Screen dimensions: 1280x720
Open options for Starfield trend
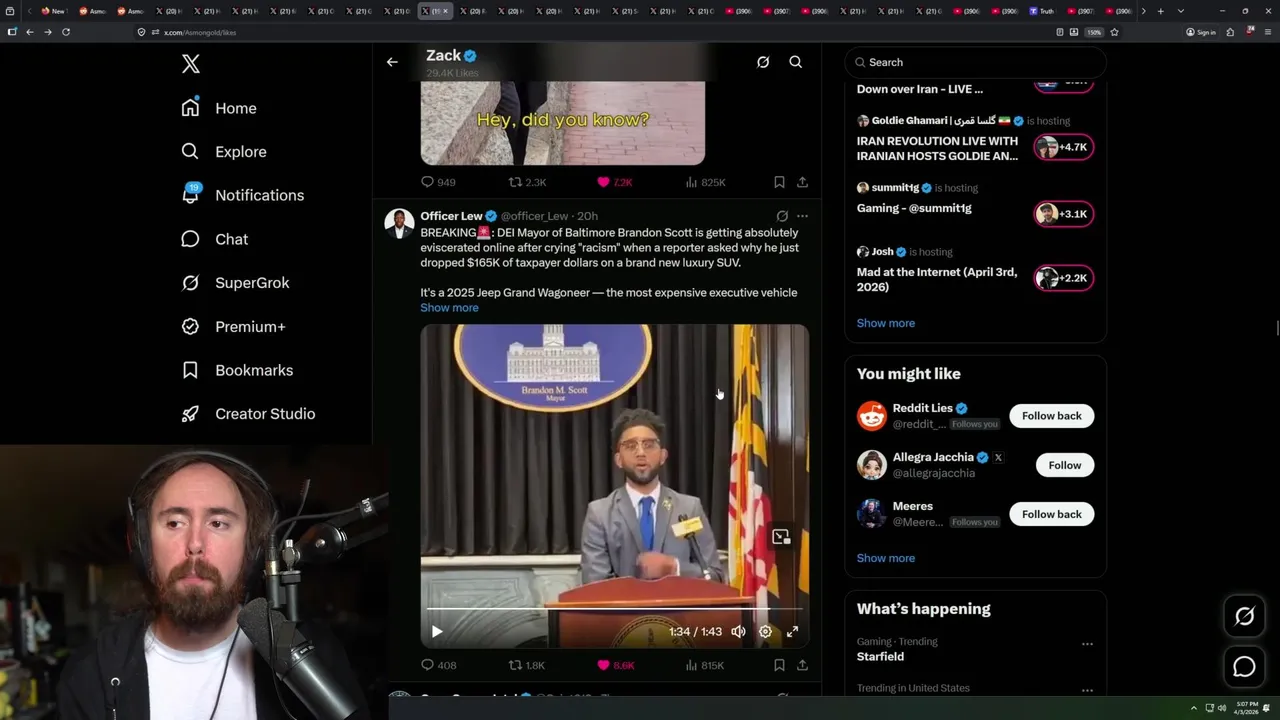(1087, 644)
